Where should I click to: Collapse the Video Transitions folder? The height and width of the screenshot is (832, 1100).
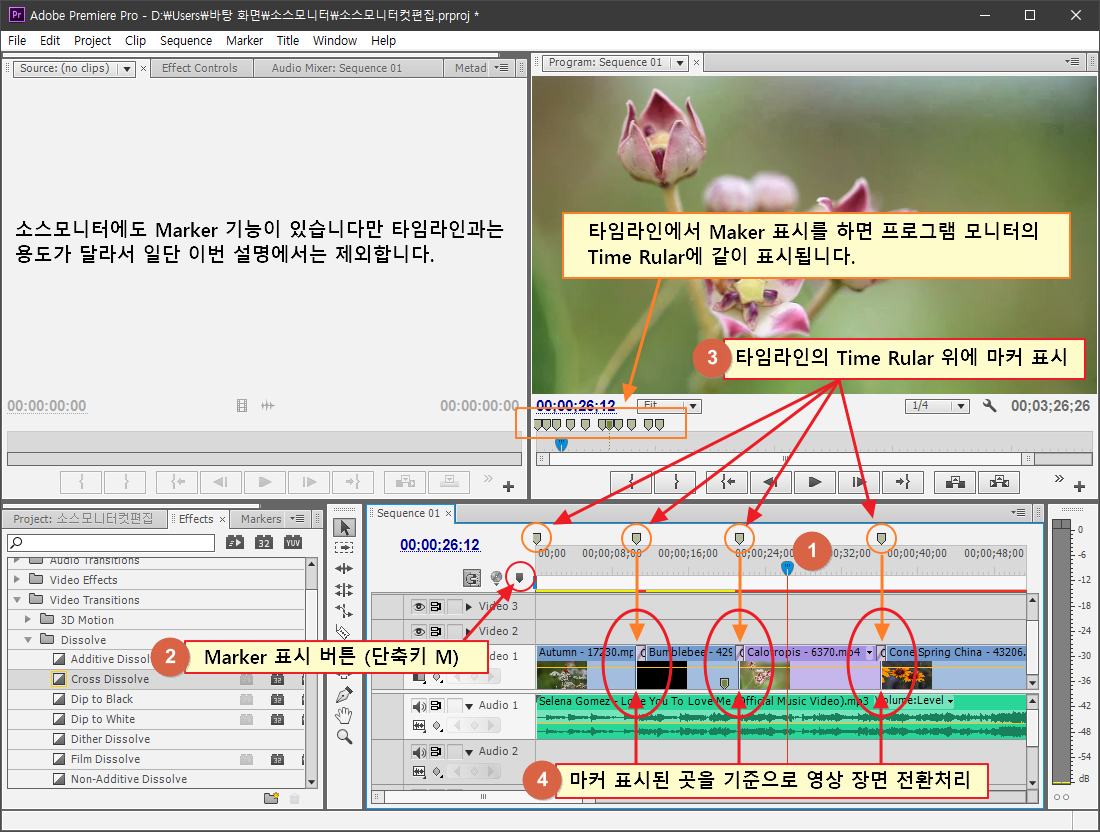point(17,600)
